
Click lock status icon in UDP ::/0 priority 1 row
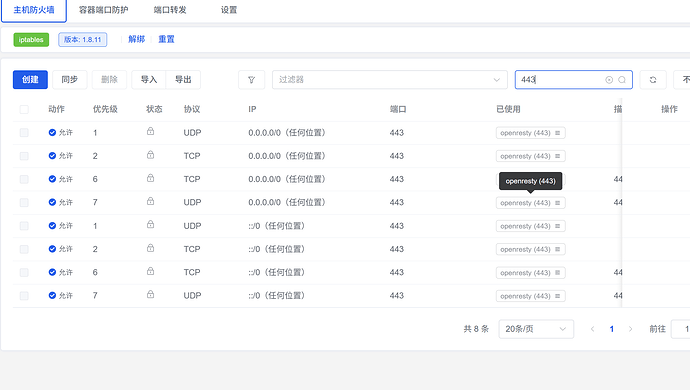point(150,224)
